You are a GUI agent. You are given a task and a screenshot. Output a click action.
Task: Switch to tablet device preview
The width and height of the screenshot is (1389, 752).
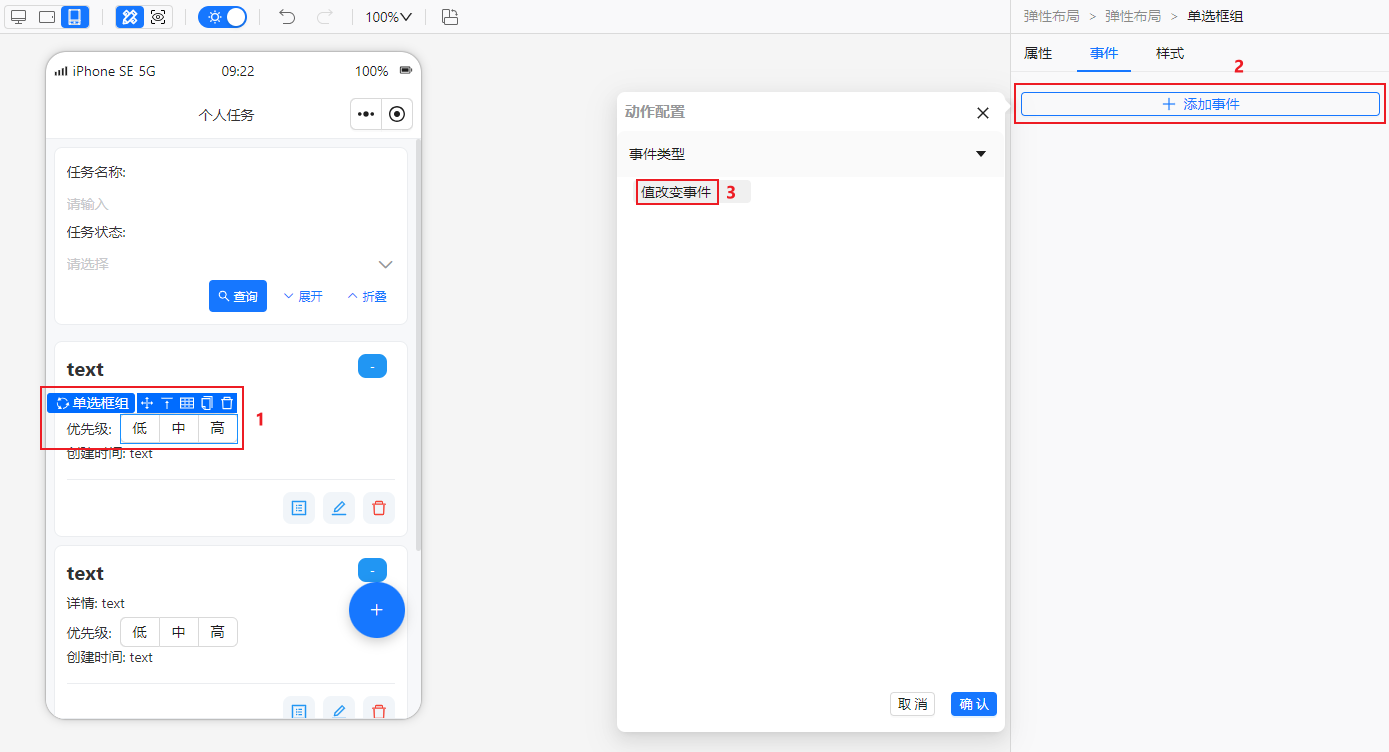(47, 17)
